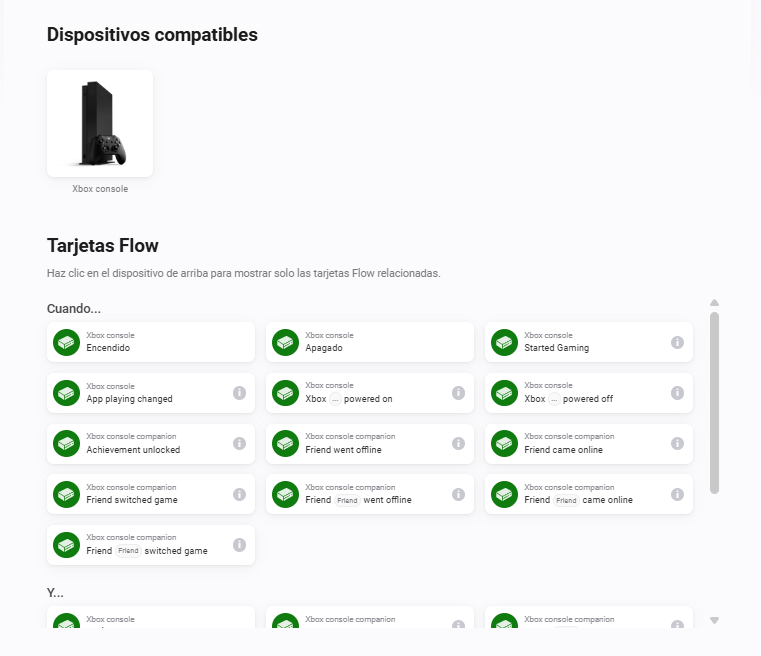Show info for Achievement unlocked card
Screen dimensions: 761x656
(x=239, y=443)
